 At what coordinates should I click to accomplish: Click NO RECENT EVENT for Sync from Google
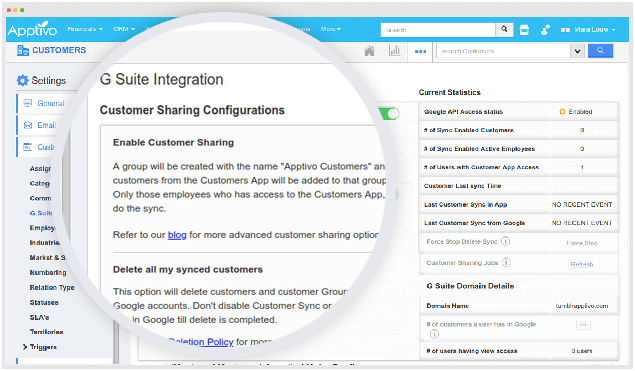[582, 223]
